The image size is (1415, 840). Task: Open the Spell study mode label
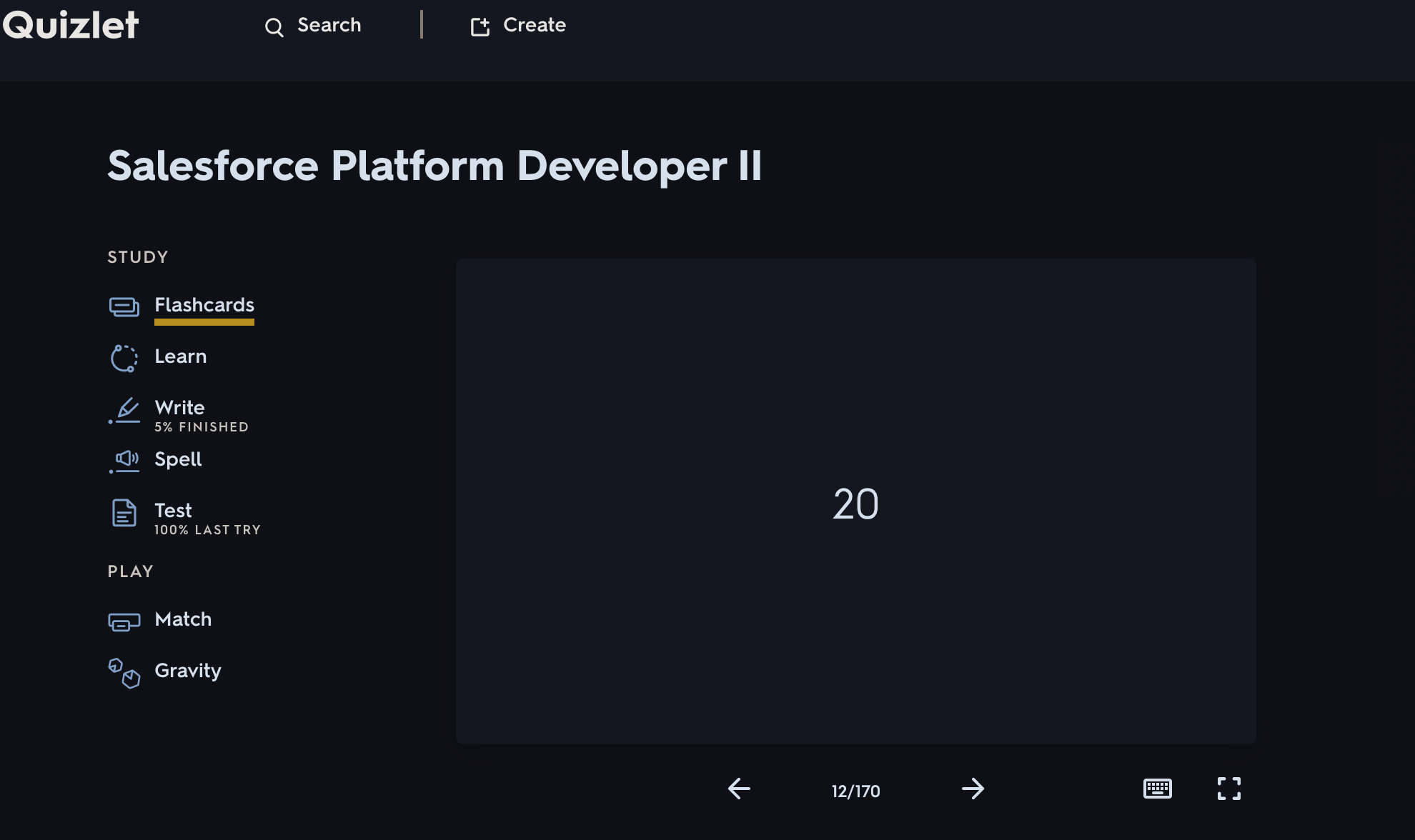pos(178,459)
